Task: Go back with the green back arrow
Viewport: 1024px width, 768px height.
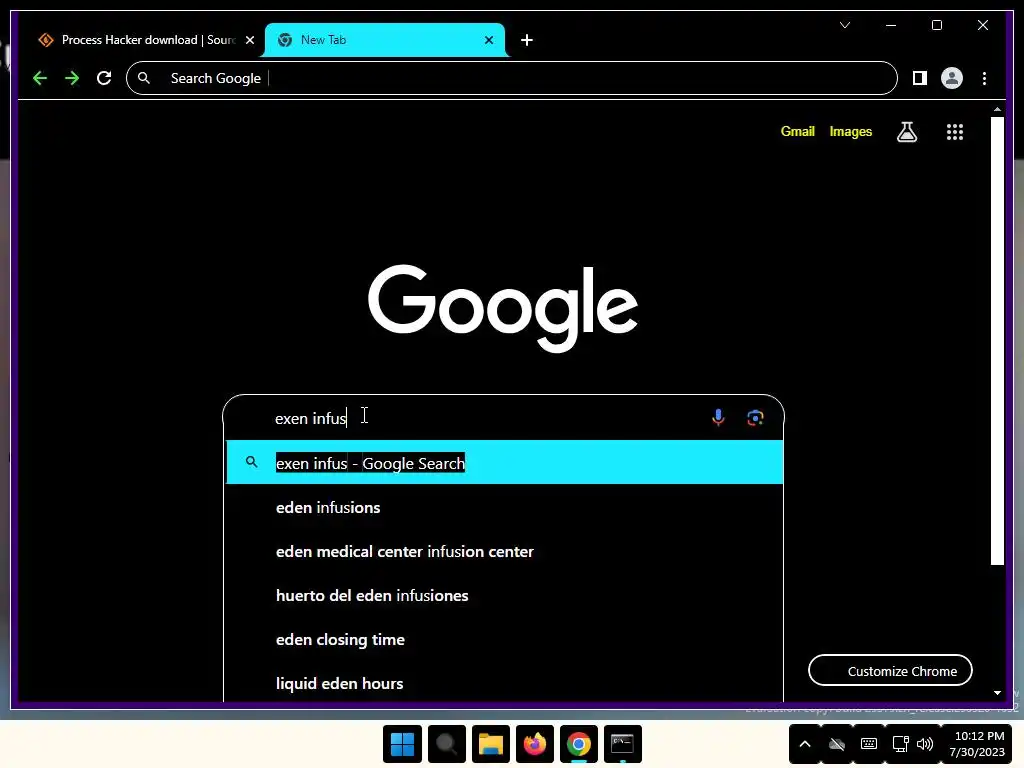Action: coord(40,78)
